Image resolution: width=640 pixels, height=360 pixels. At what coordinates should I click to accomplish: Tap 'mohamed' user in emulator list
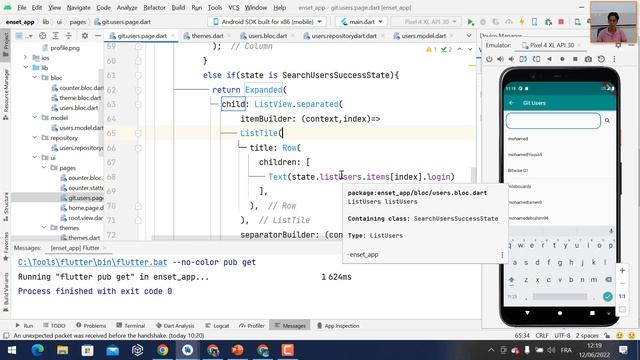point(518,139)
